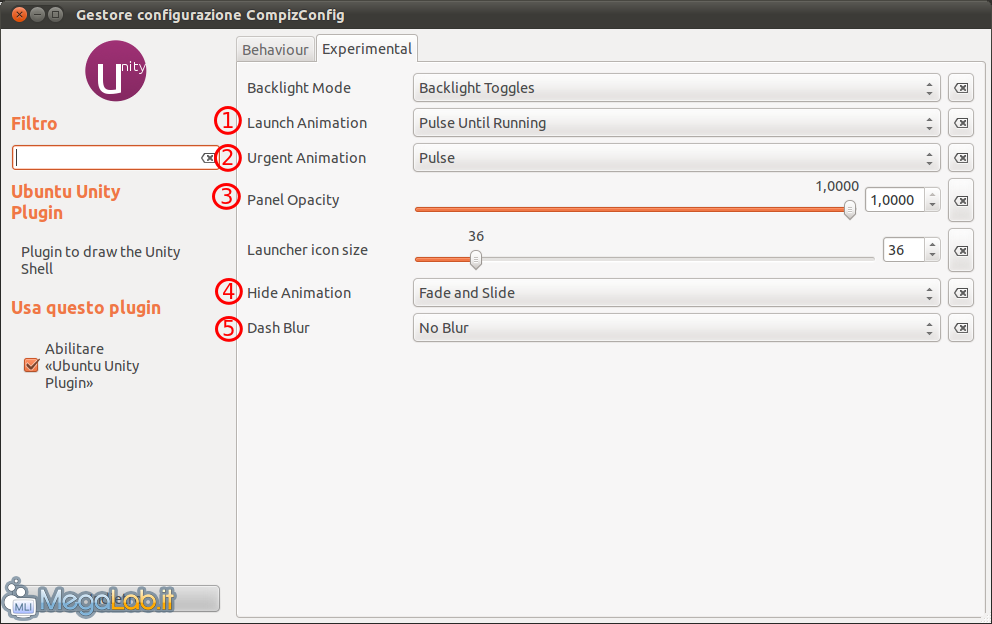Increase Panel Opacity with the up arrow
This screenshot has width=992, height=624.
pyautogui.click(x=932, y=195)
